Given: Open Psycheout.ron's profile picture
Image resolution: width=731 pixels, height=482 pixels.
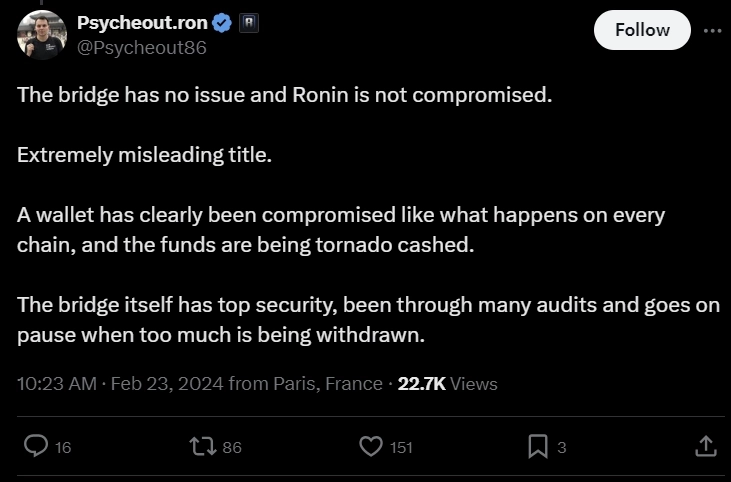Looking at the screenshot, I should tap(41, 35).
